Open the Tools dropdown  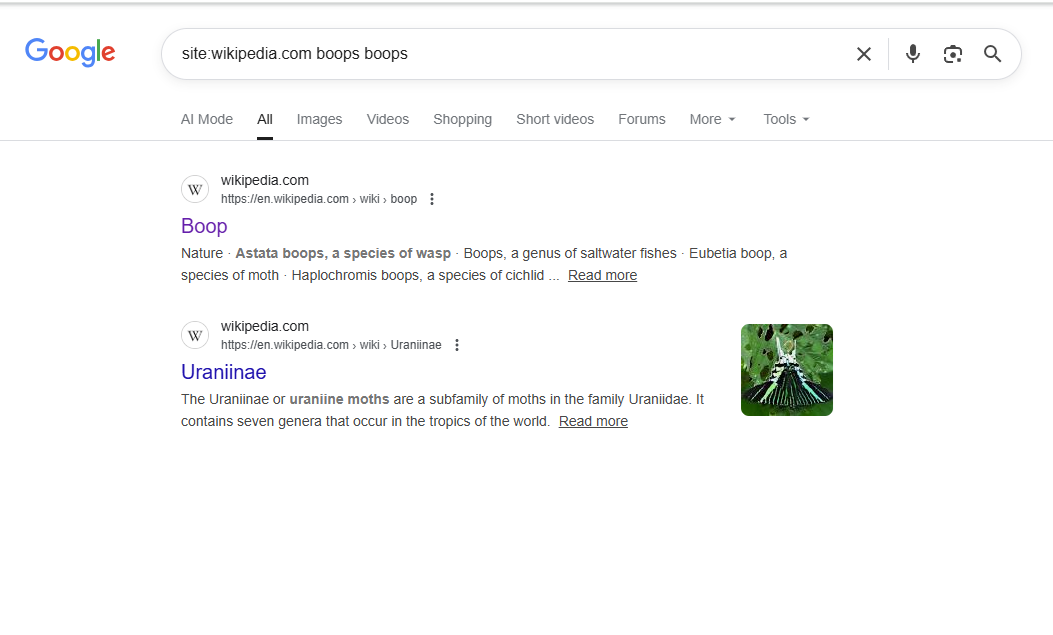pyautogui.click(x=786, y=119)
